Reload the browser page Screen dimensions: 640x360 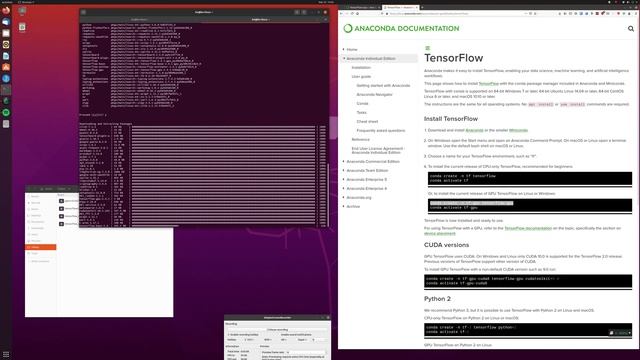(x=352, y=13)
